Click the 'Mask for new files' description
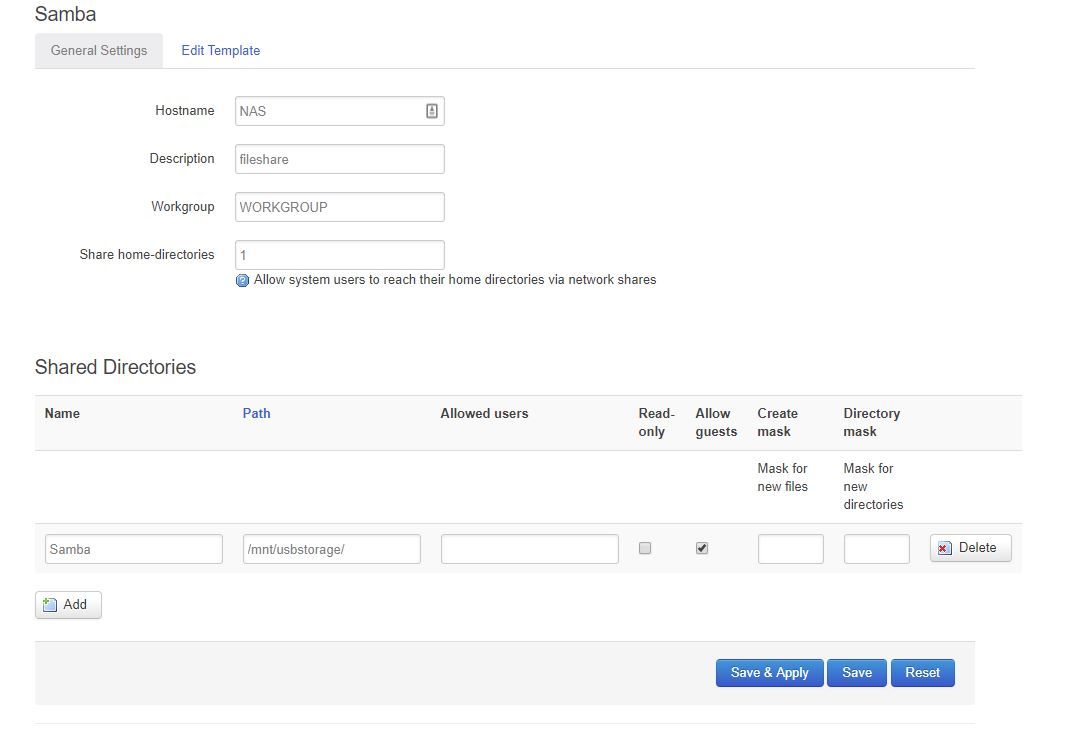Image resolution: width=1080 pixels, height=731 pixels. coord(782,477)
